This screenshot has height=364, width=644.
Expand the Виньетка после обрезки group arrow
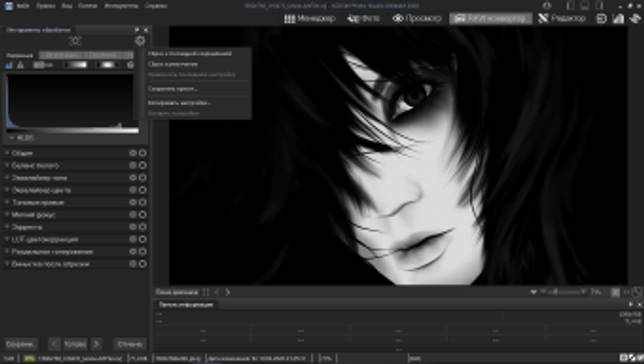pyautogui.click(x=7, y=264)
